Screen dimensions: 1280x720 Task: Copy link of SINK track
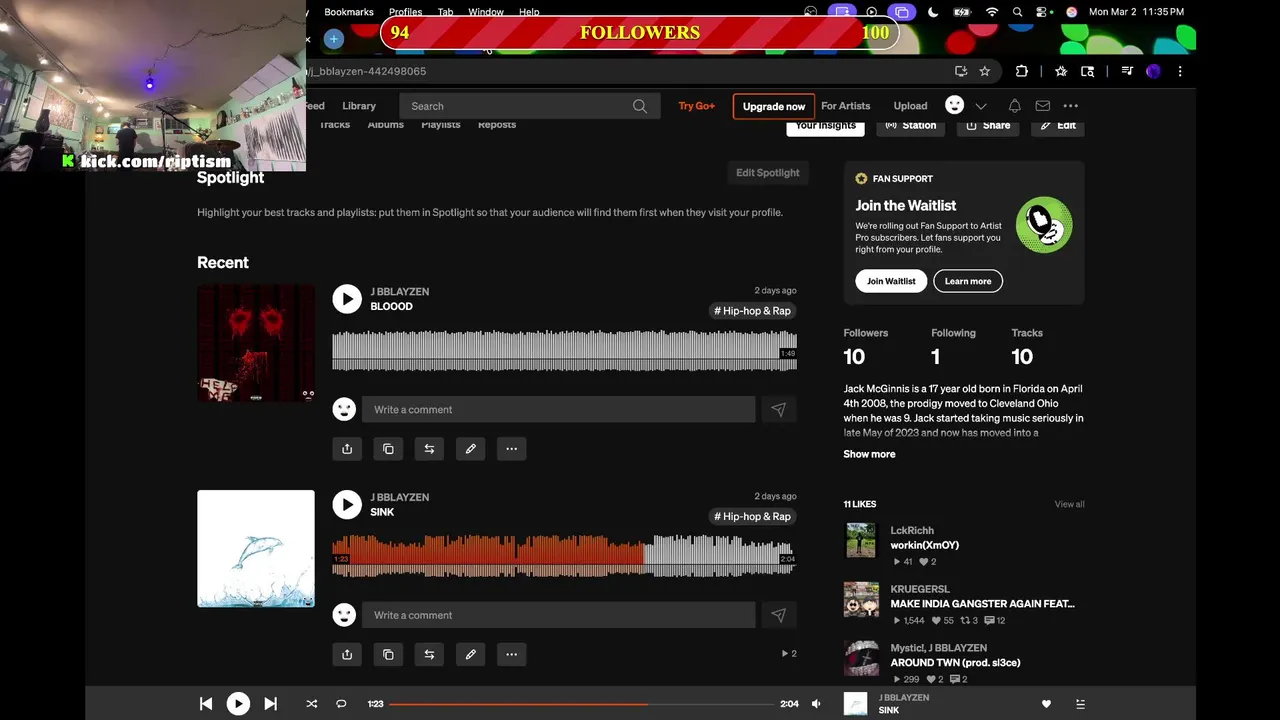(388, 655)
